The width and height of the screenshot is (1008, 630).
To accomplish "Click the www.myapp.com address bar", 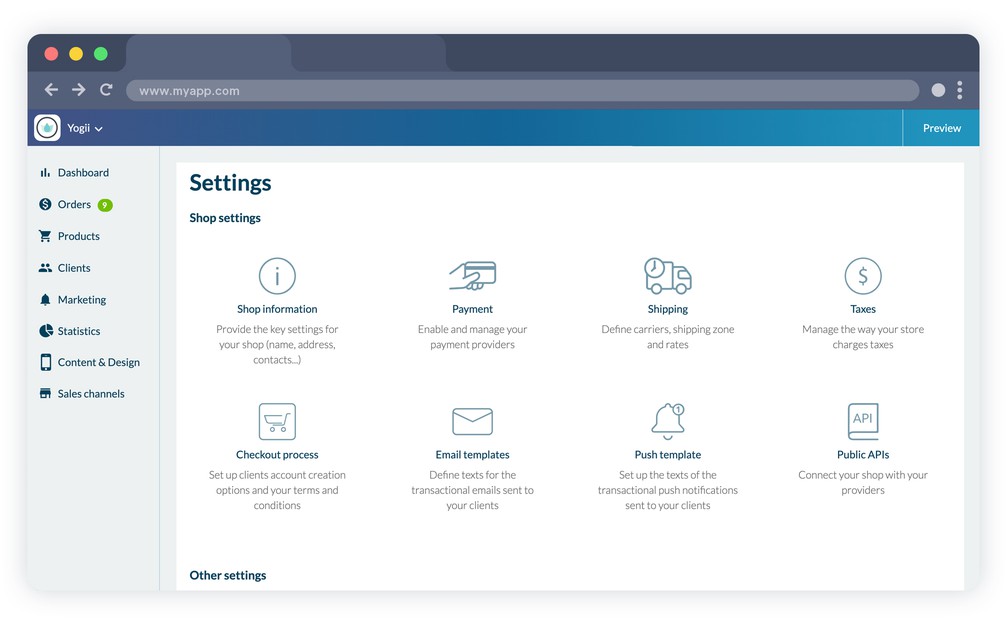I will coord(522,91).
